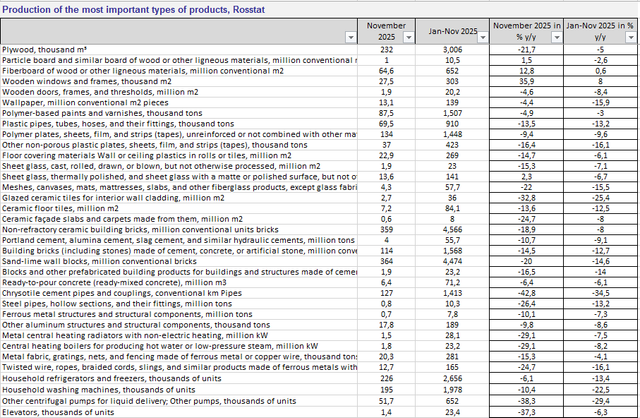Select Glazed ceramic tiles y/y value -32,8

click(x=527, y=198)
